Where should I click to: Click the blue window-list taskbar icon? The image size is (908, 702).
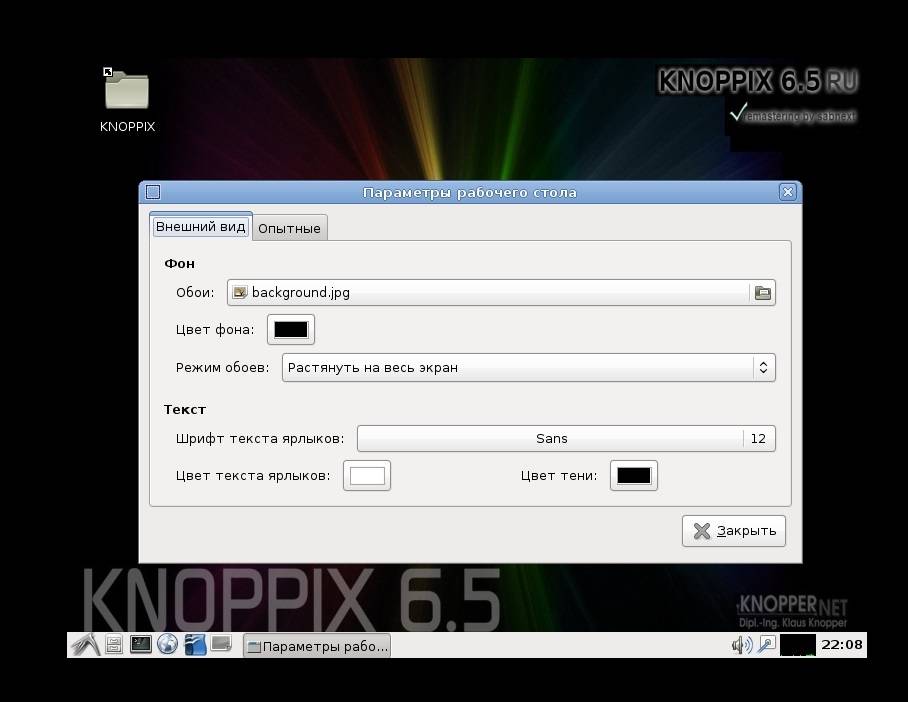pos(195,645)
